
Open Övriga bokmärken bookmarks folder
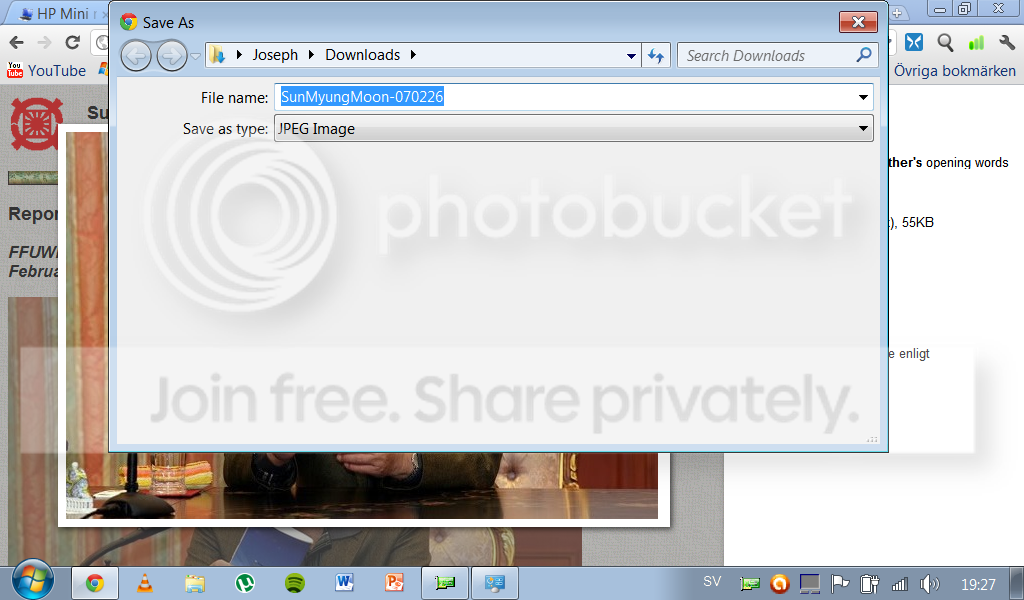[954, 71]
